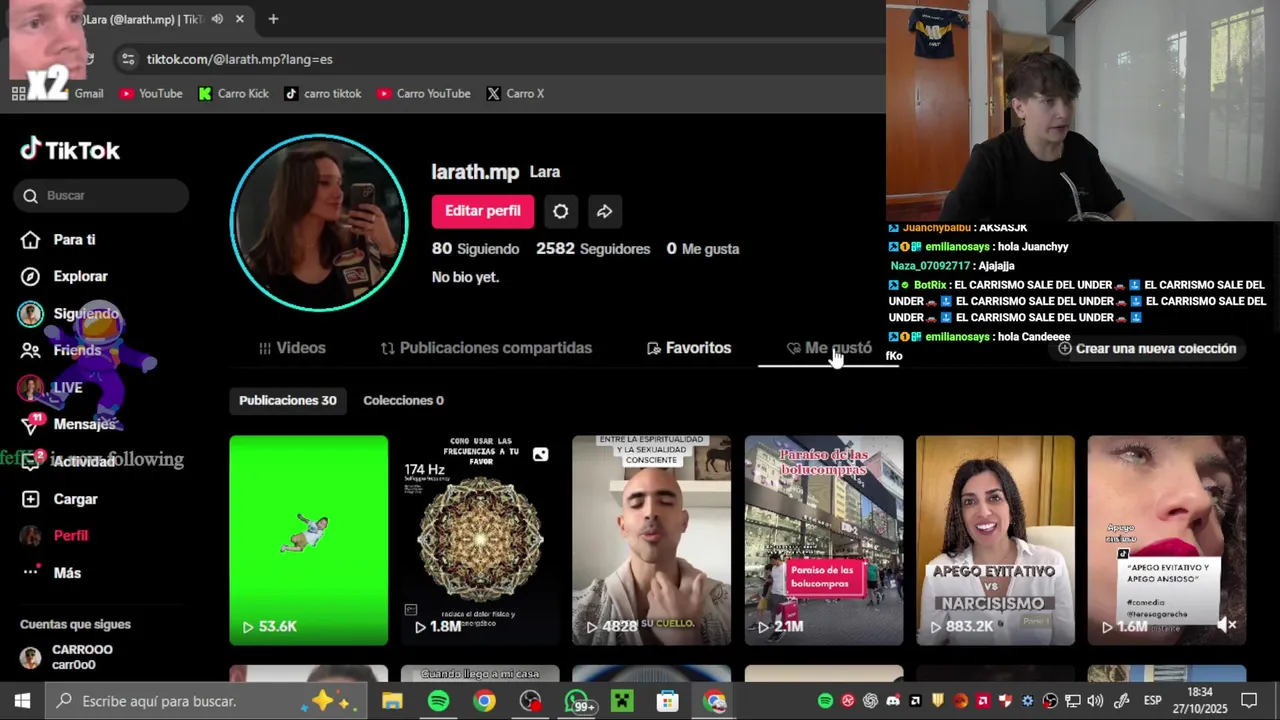Open OBS Studio from the taskbar

click(530, 701)
